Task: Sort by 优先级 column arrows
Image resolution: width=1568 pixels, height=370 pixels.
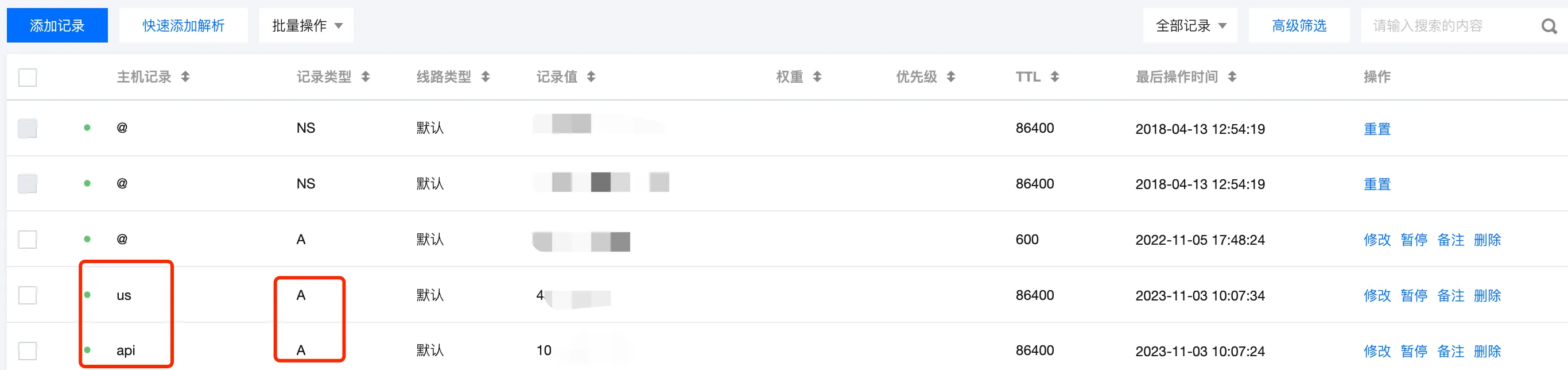Action: coord(951,77)
